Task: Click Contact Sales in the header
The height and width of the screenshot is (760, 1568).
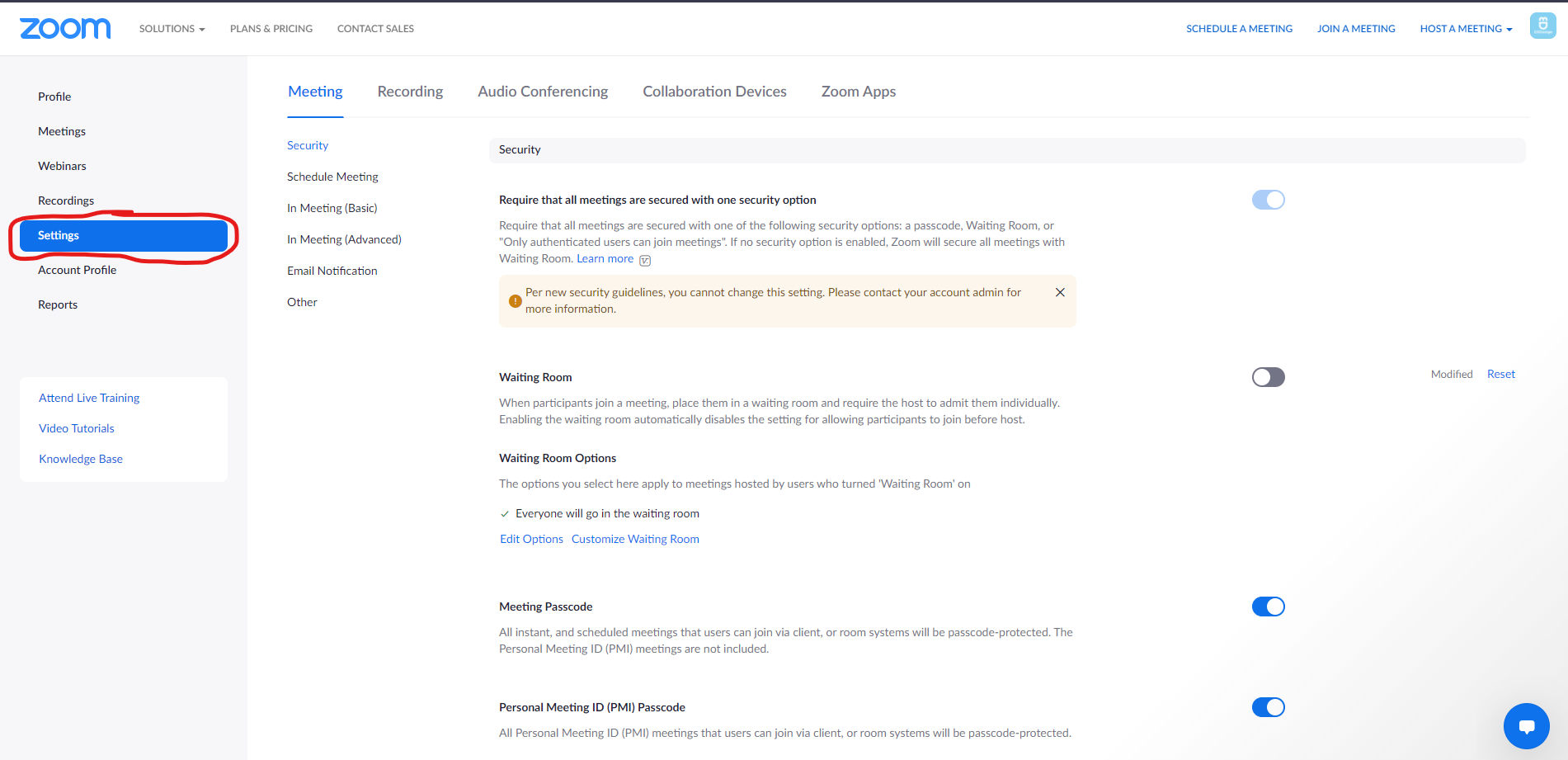Action: (x=375, y=28)
